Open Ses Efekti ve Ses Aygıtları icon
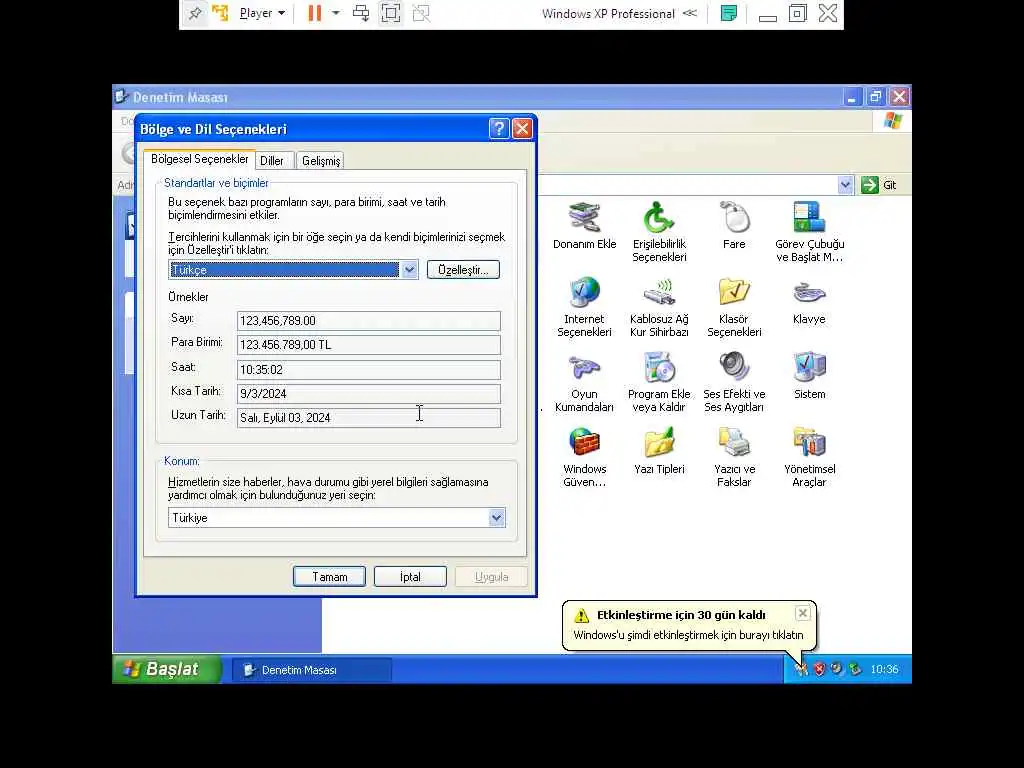Image resolution: width=1024 pixels, height=768 pixels. [x=734, y=382]
